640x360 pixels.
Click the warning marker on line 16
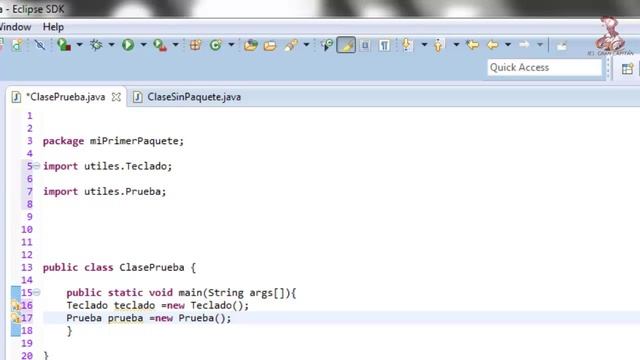[x=16, y=305]
